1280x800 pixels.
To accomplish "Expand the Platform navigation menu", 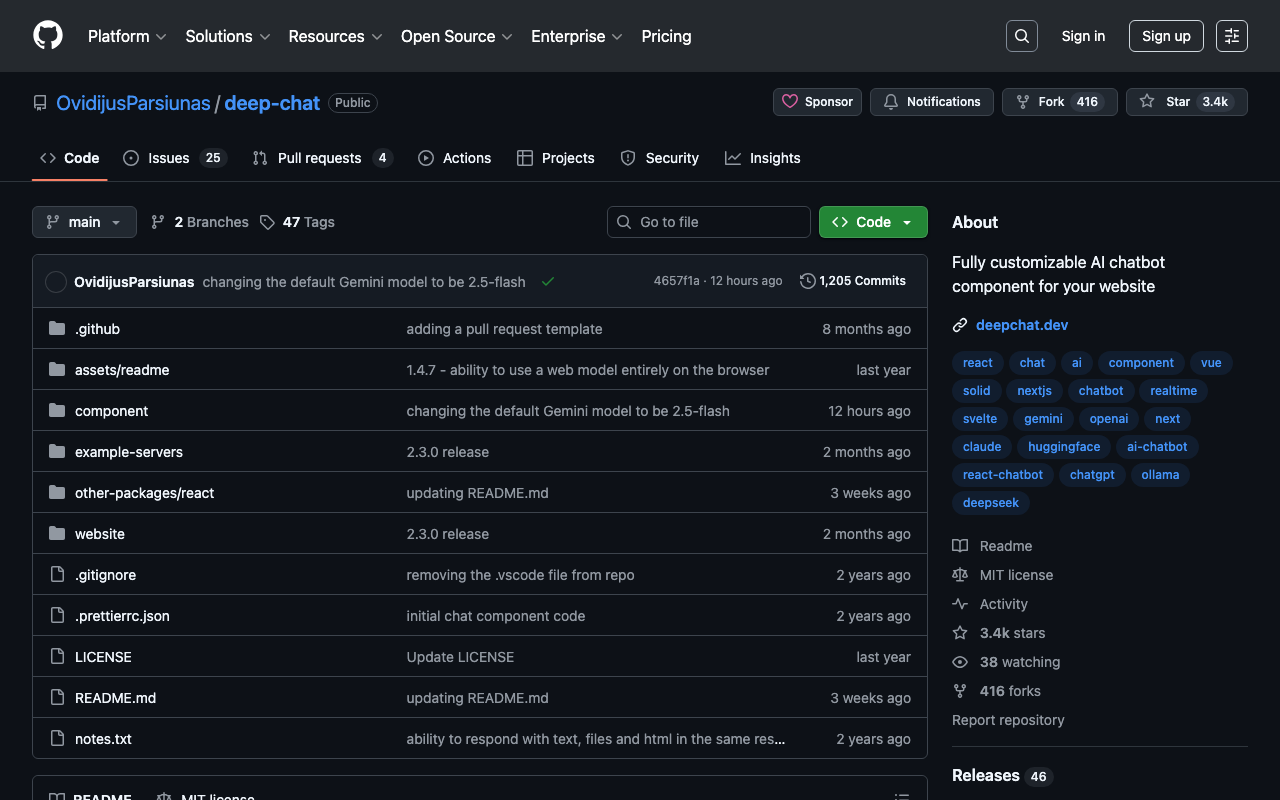I will pyautogui.click(x=127, y=36).
